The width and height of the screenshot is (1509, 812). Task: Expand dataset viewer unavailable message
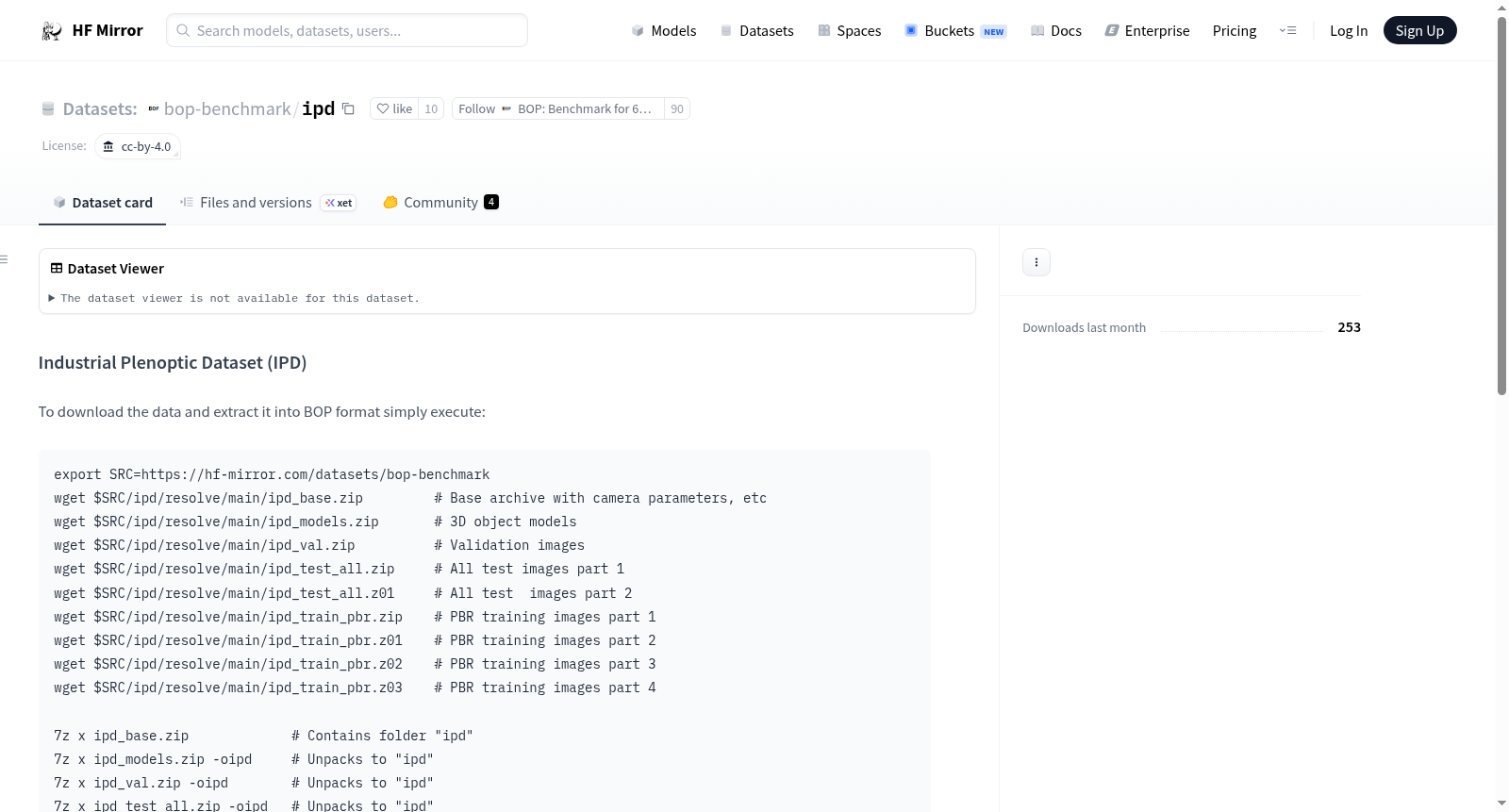coord(235,298)
